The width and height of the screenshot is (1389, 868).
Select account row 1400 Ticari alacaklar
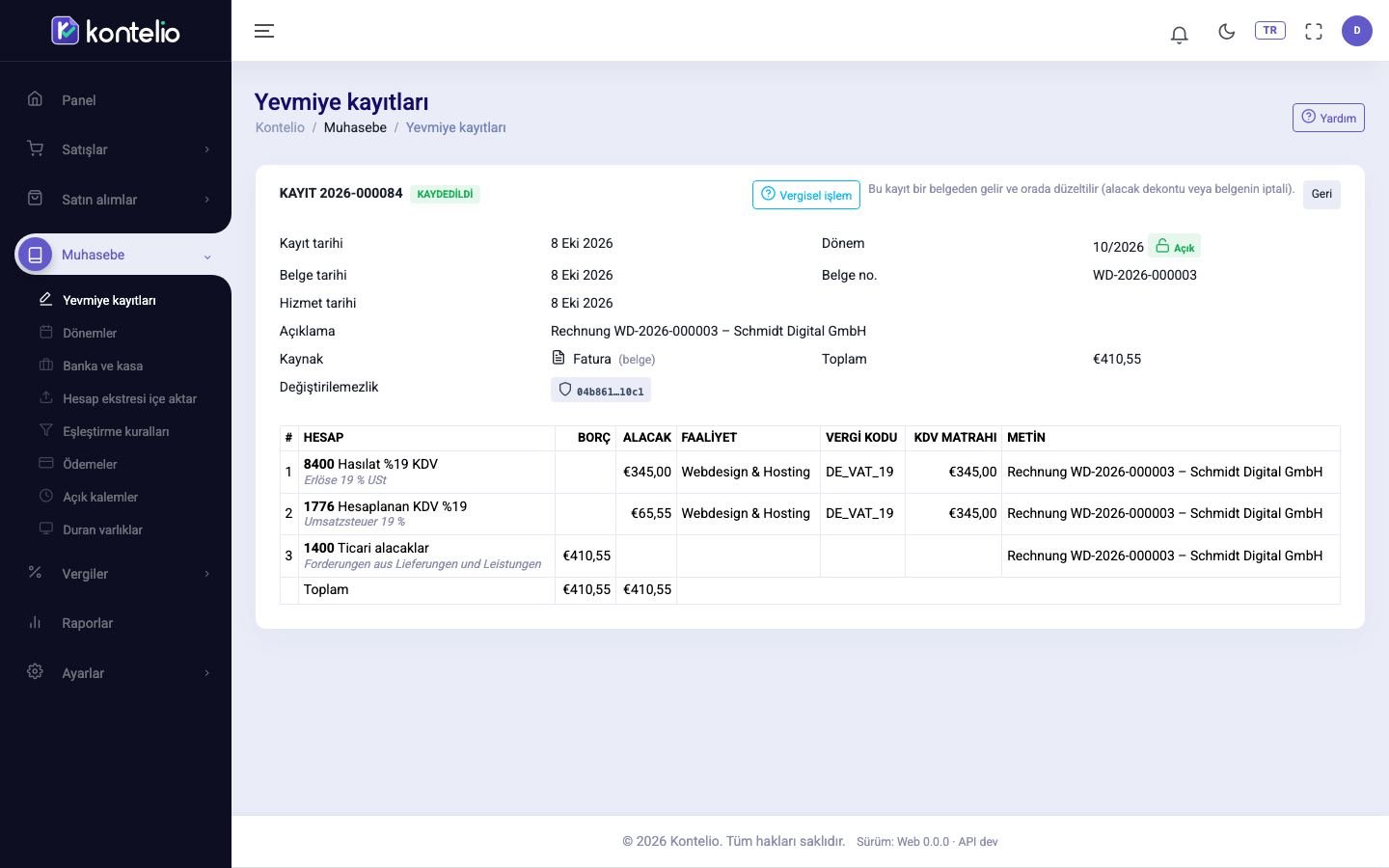[810, 556]
